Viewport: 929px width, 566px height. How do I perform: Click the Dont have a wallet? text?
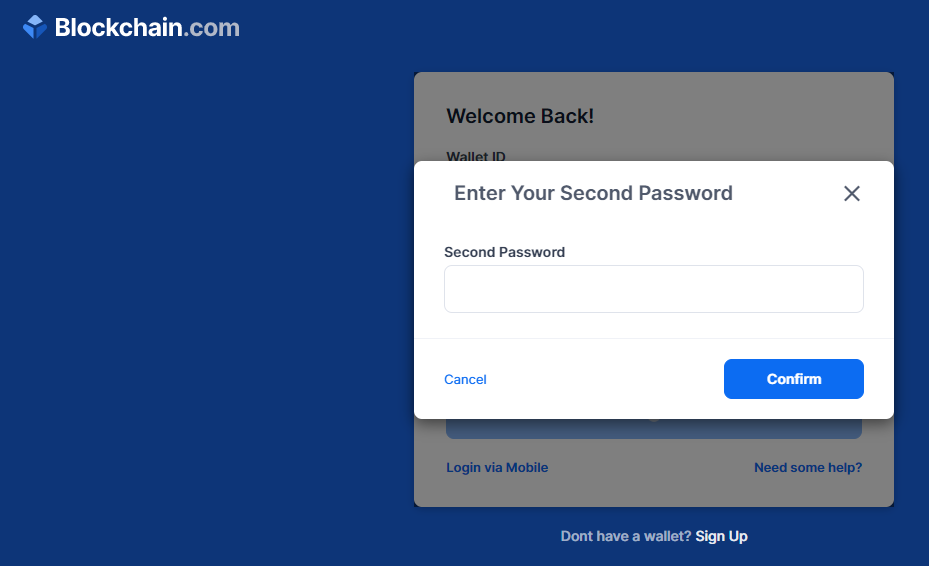[x=626, y=536]
